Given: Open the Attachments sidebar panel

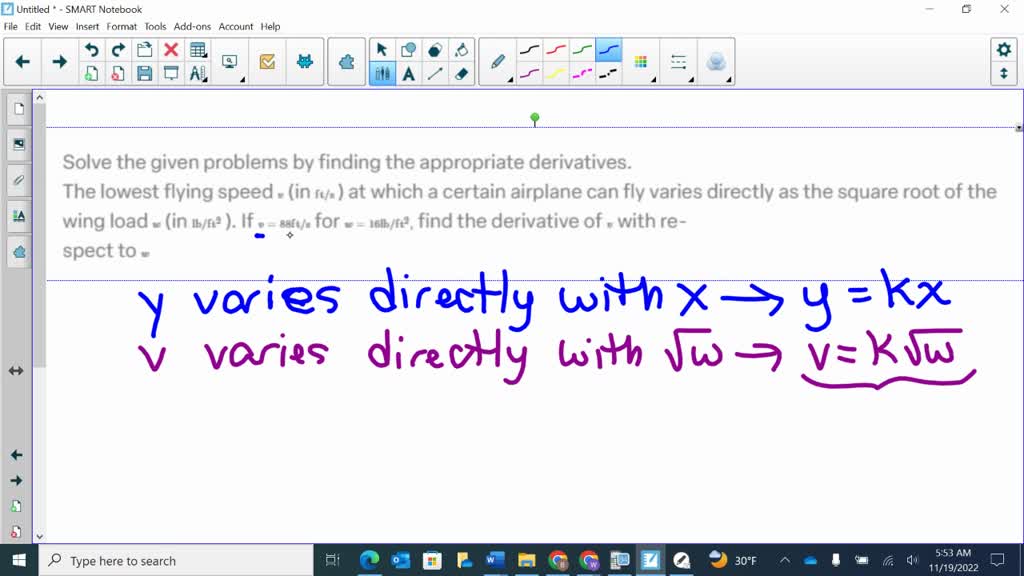Looking at the screenshot, I should coord(18,180).
